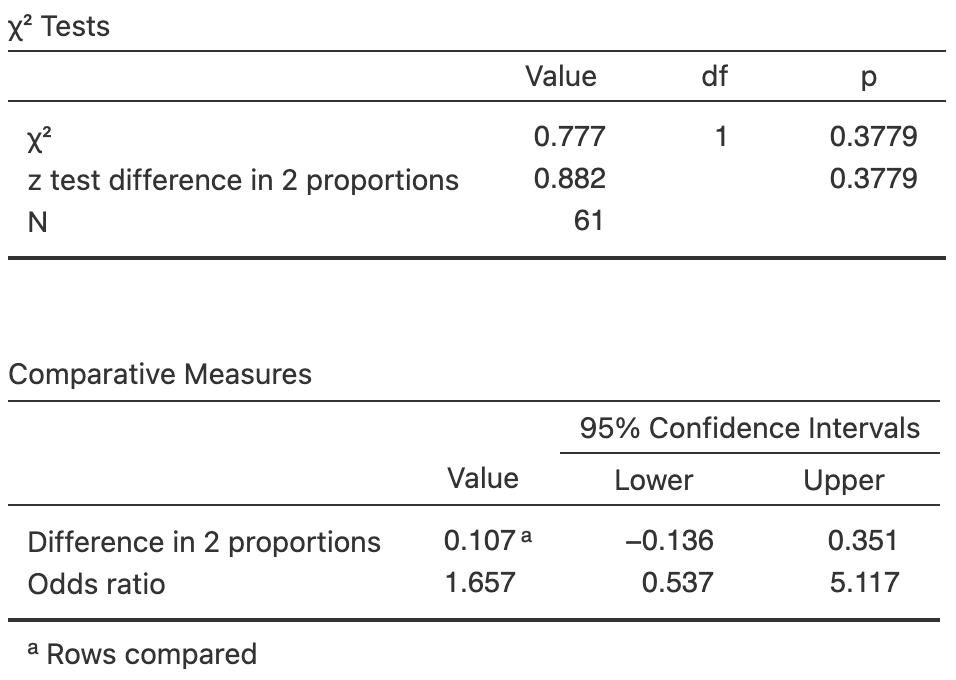Click the χ² Tests table title
This screenshot has height=680, width=956.
point(59,27)
